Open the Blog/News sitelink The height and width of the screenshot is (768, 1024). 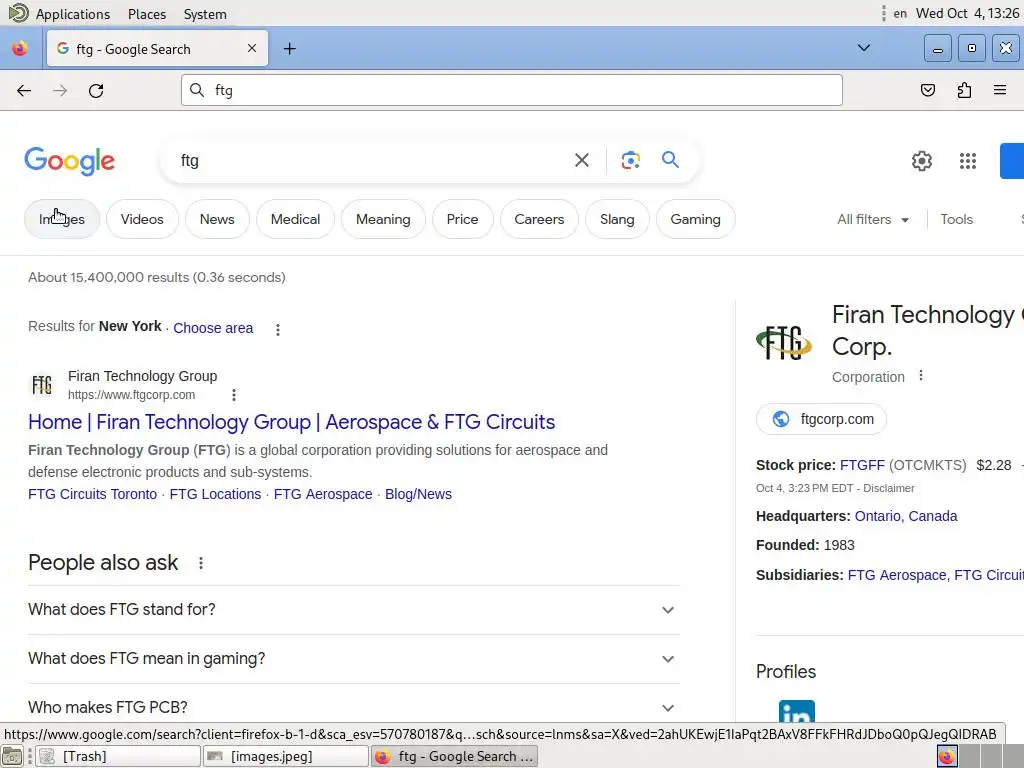point(418,494)
